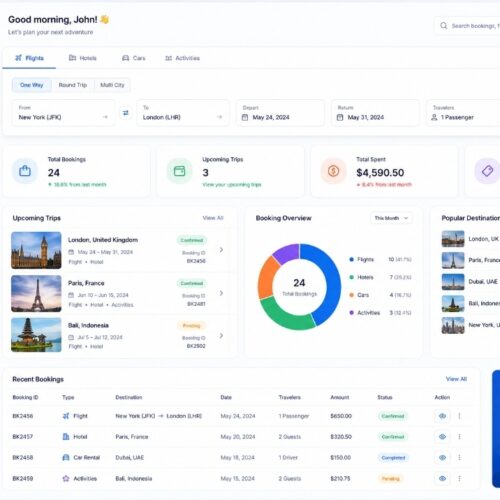View details of booking BK2457 eye icon

point(442,437)
